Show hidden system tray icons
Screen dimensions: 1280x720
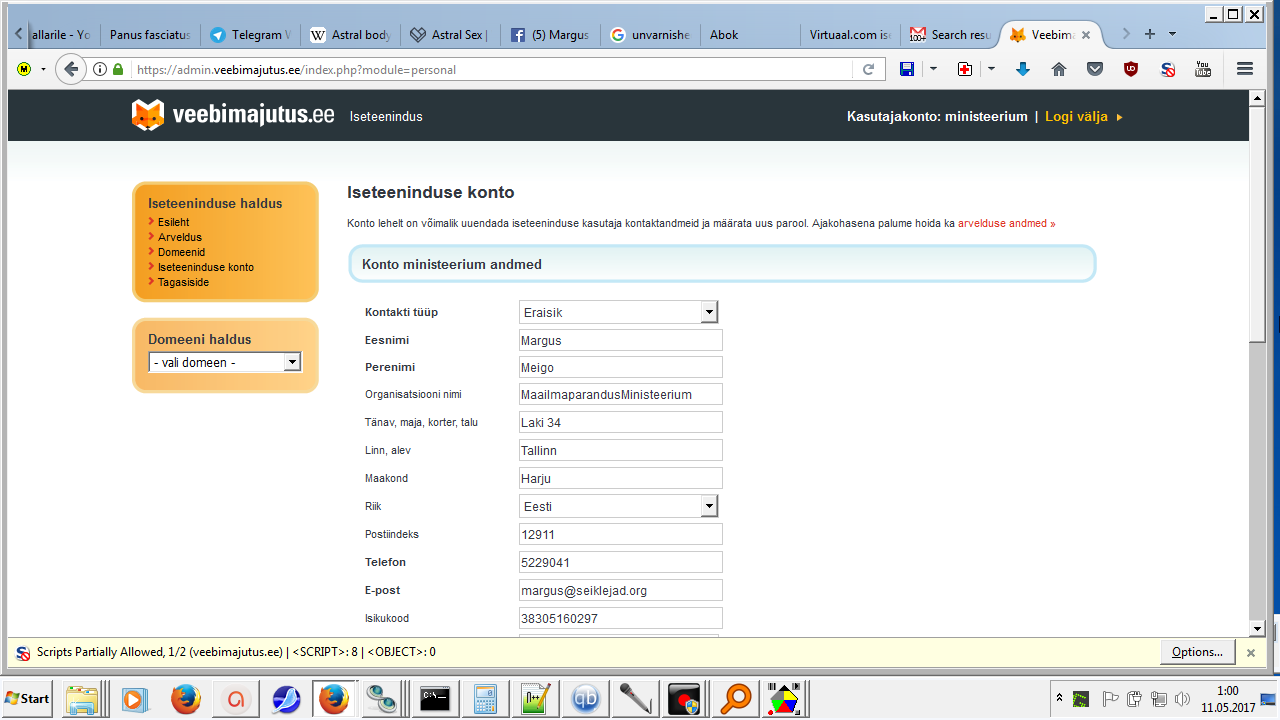1059,697
